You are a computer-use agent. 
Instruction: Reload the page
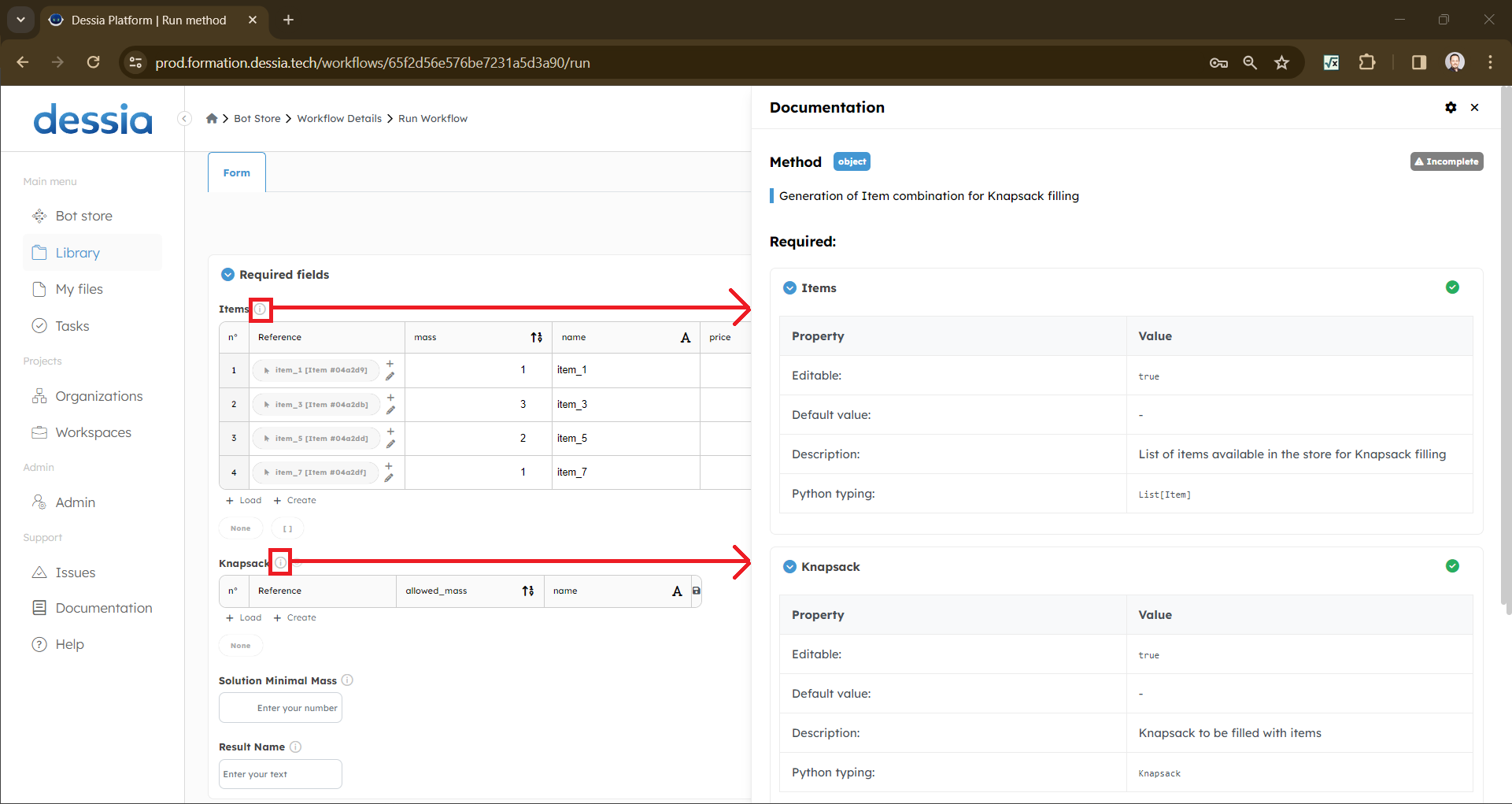pyautogui.click(x=93, y=62)
